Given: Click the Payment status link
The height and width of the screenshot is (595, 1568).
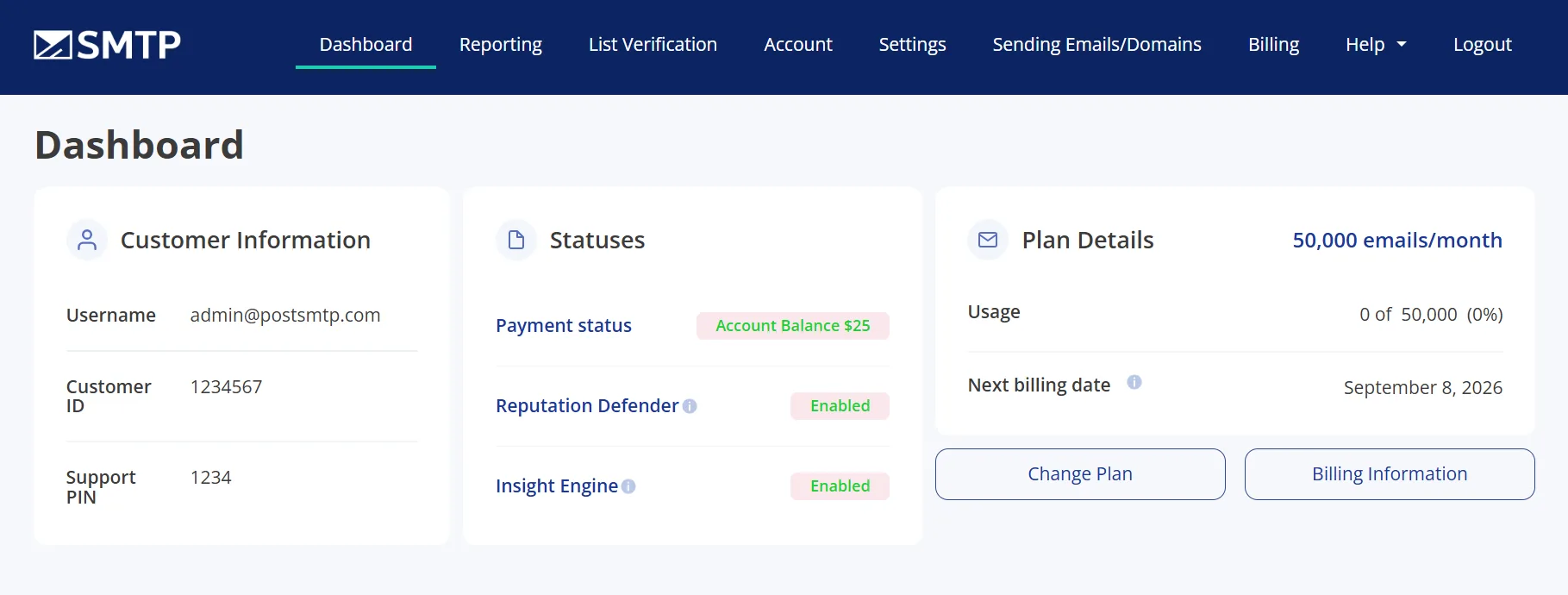Looking at the screenshot, I should coord(564,326).
